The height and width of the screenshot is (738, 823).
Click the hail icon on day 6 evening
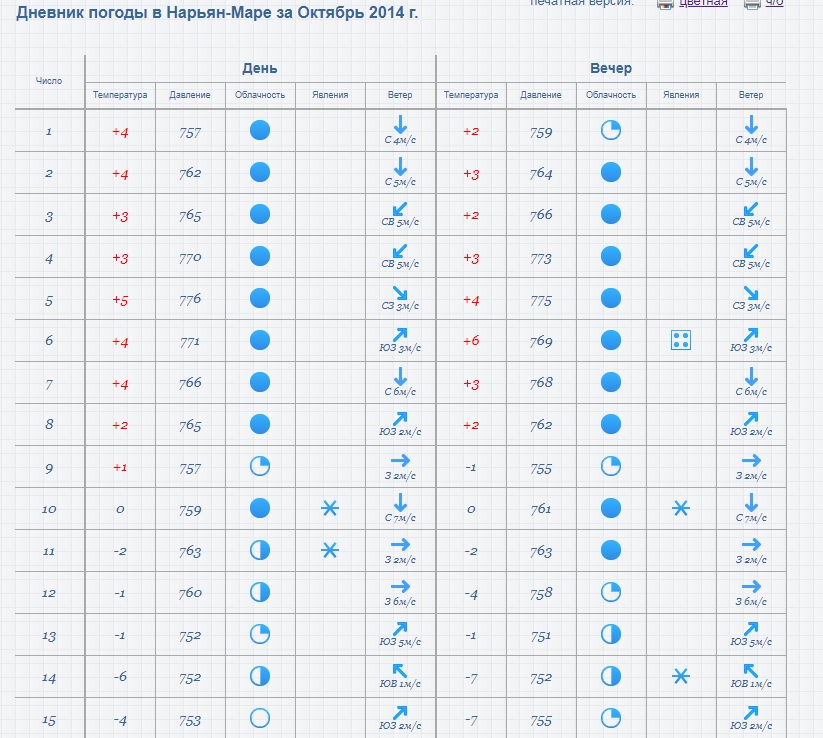coord(681,340)
